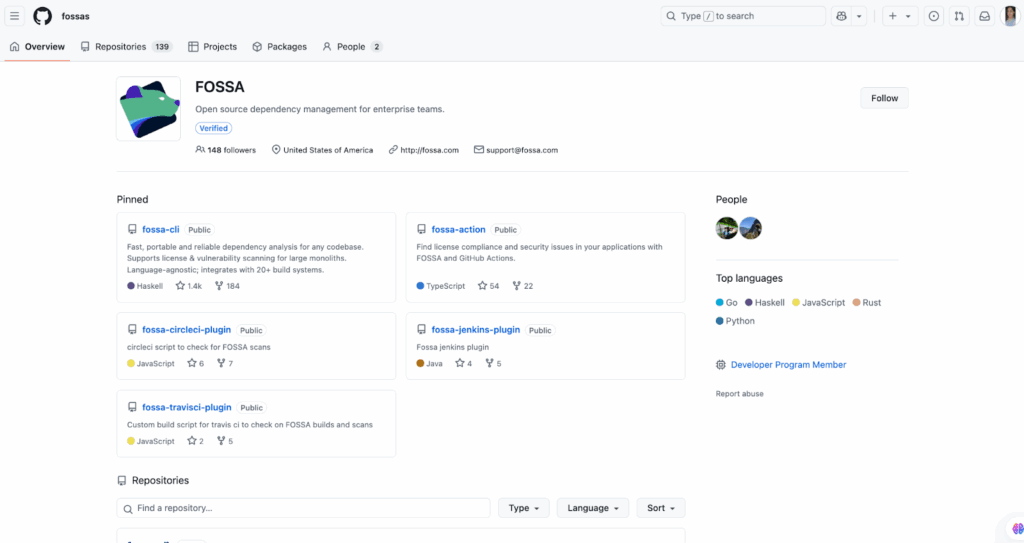Focus the Type / to search field
The height and width of the screenshot is (543, 1024).
(x=743, y=16)
